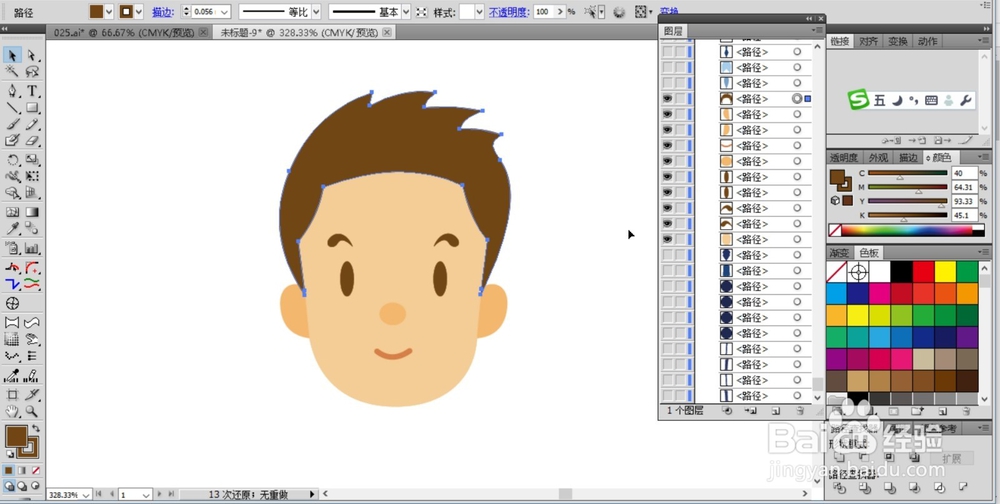Set no fill using the None swatch in toolbox

point(36,470)
